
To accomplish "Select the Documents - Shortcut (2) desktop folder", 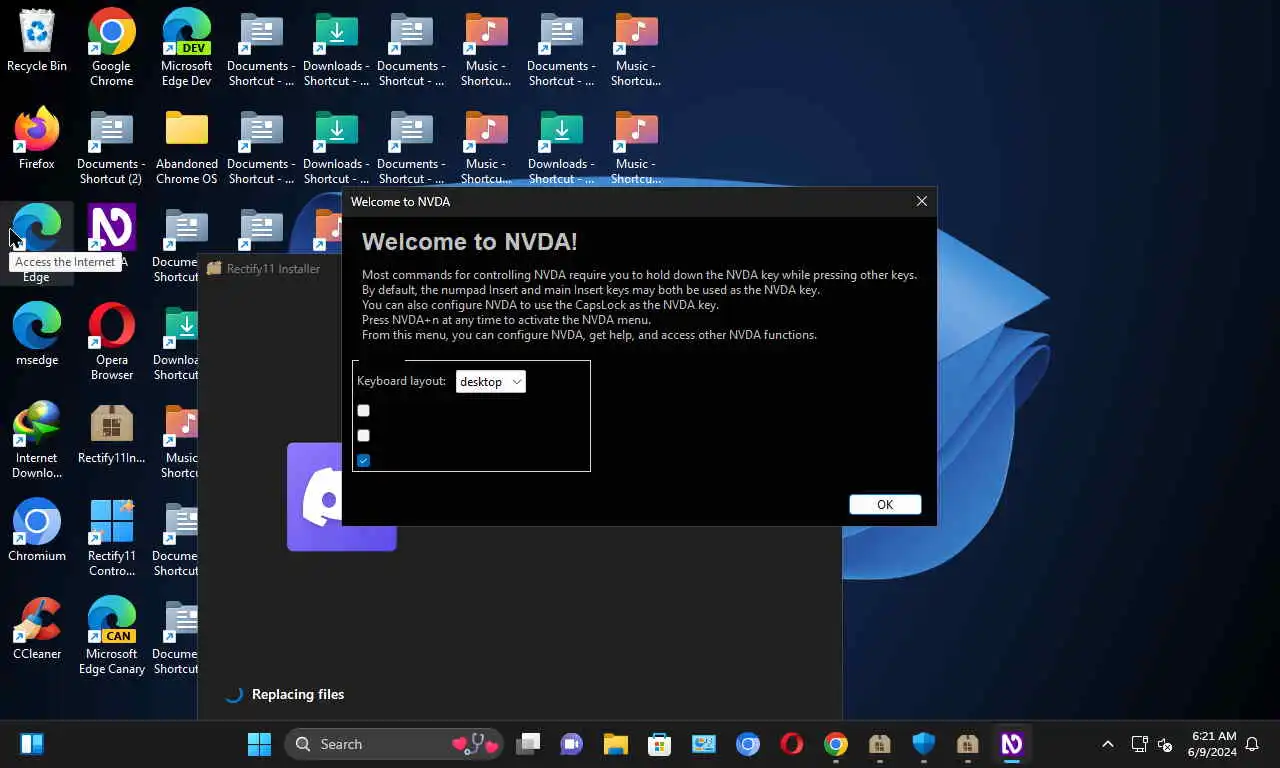I will point(111,145).
